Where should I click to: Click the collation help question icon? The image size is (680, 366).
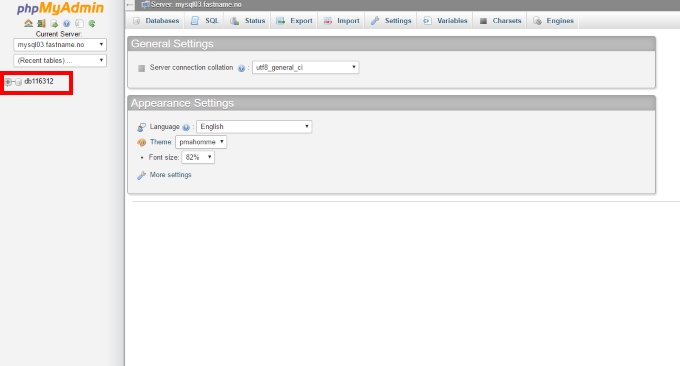tap(242, 68)
